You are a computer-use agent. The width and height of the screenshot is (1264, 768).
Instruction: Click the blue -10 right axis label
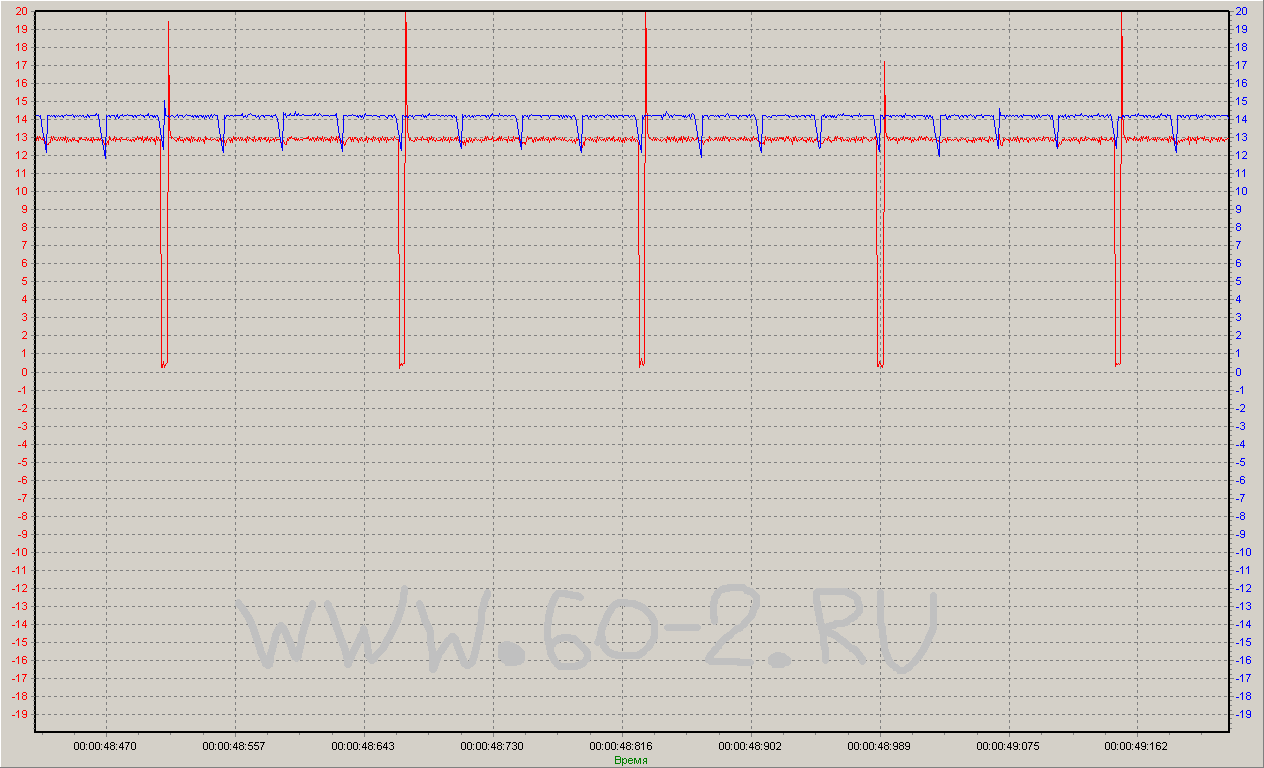pos(1243,552)
